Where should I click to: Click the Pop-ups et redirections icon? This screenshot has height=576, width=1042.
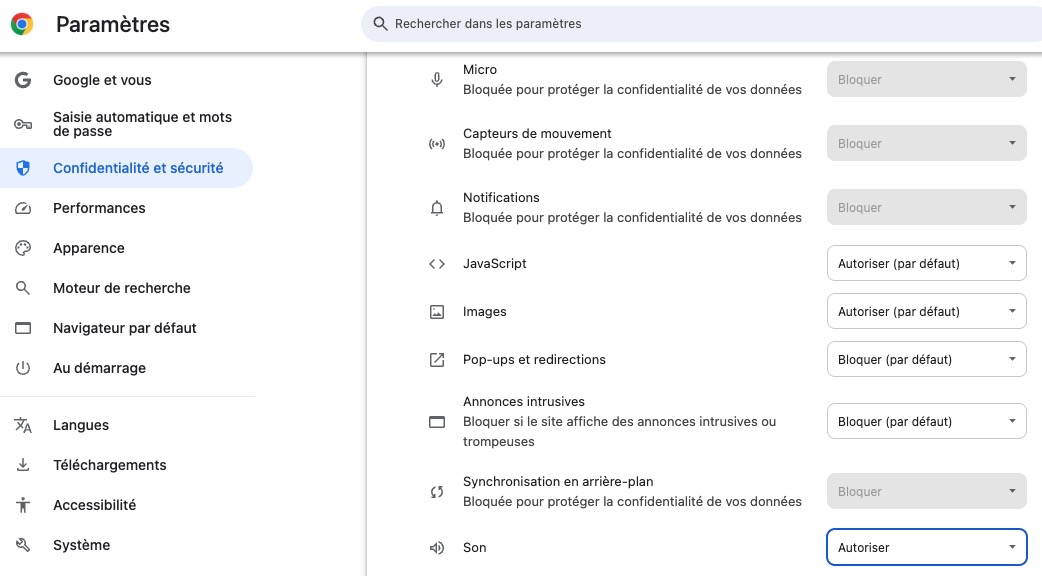(437, 360)
